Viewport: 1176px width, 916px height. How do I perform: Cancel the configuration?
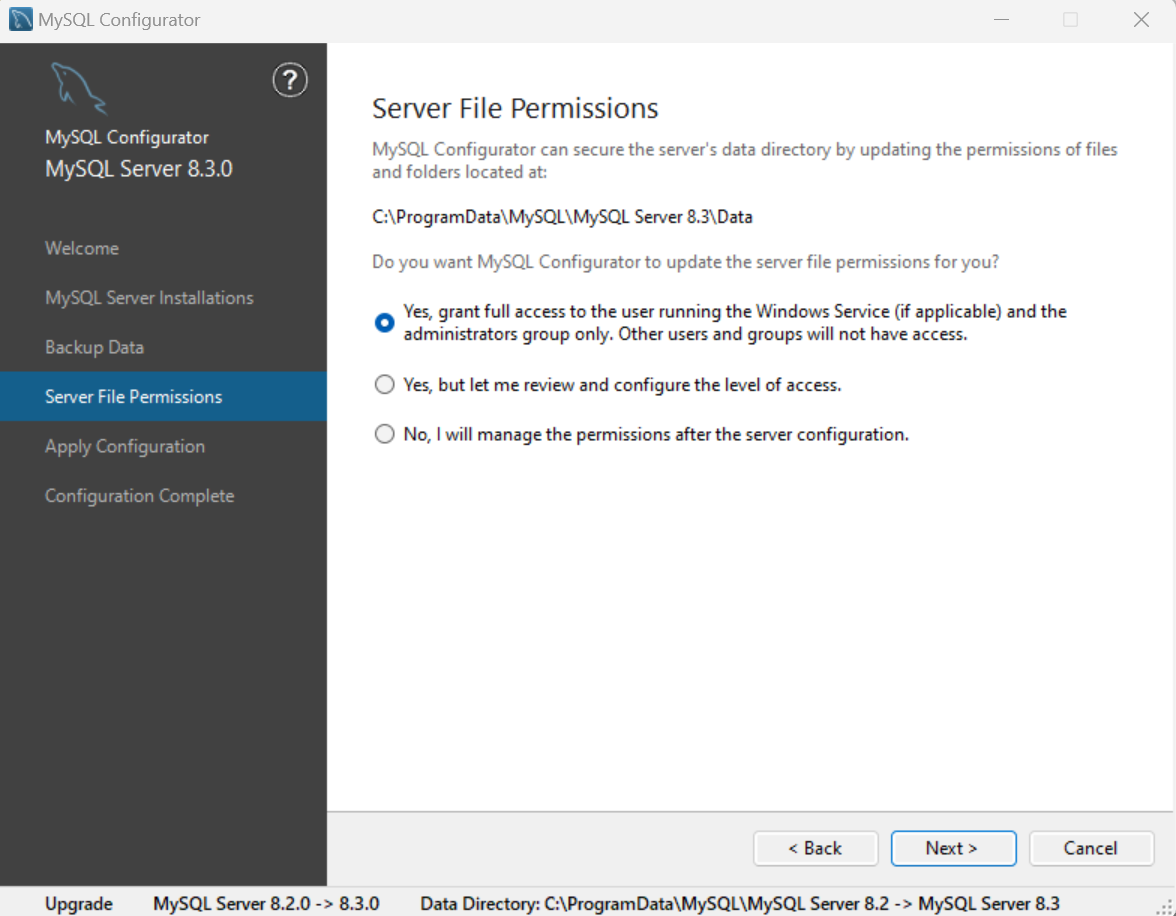(x=1091, y=847)
